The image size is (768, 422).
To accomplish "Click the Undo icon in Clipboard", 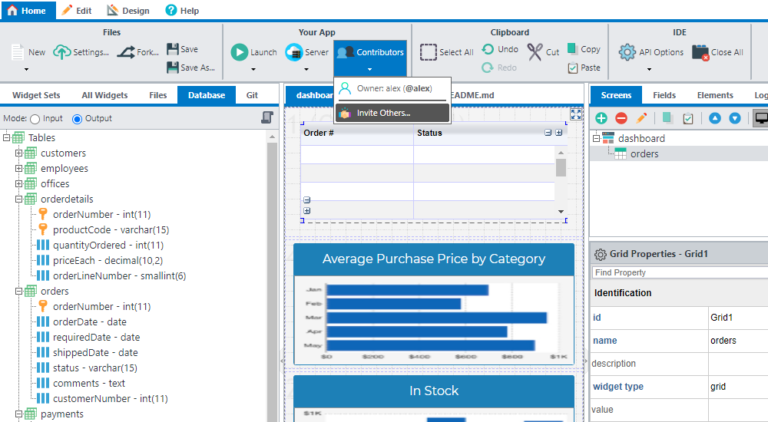I will (486, 48).
